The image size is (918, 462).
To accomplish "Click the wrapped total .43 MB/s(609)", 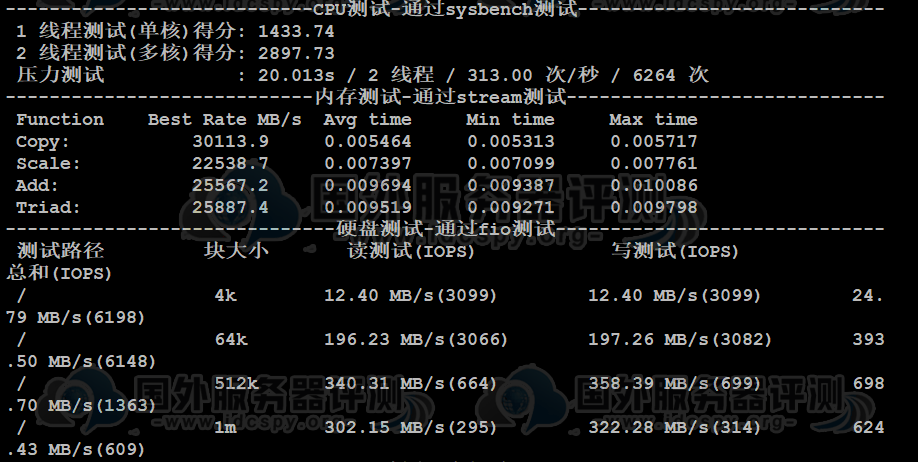I will pos(76,450).
